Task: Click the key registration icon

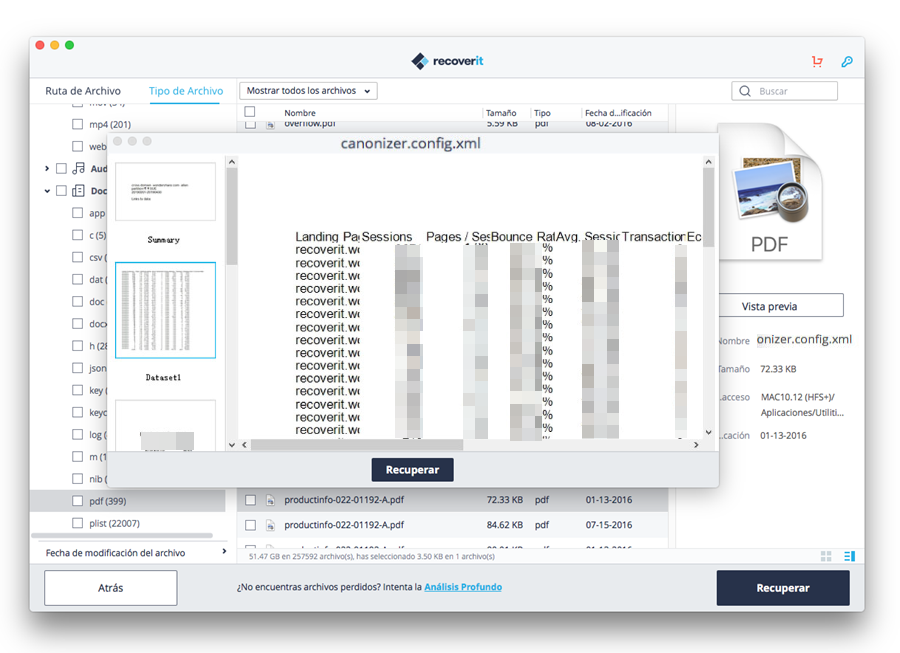Action: pyautogui.click(x=847, y=61)
